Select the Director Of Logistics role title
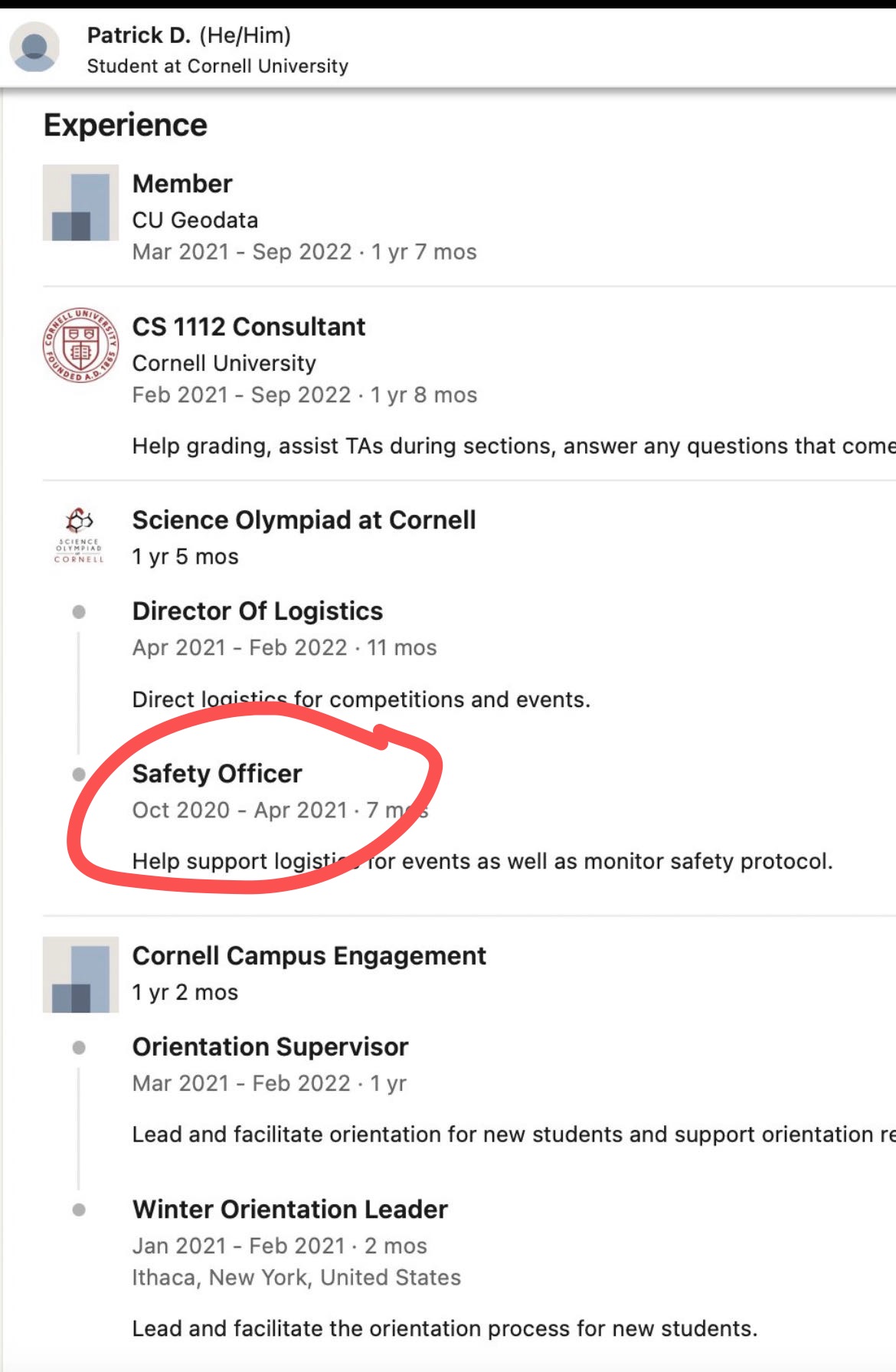This screenshot has height=1372, width=896. 257,611
